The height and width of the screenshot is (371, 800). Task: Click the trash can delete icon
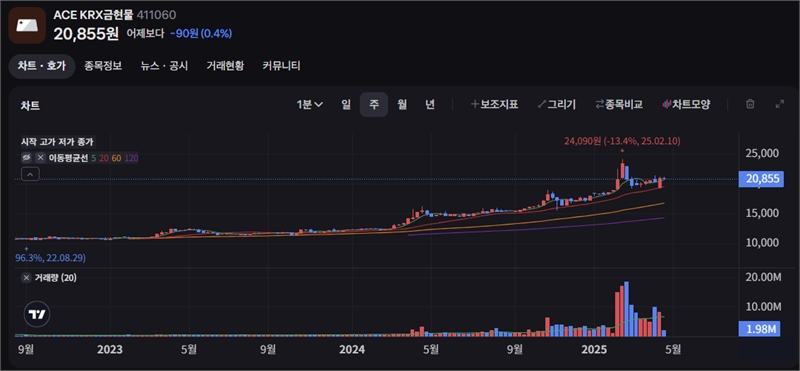pyautogui.click(x=750, y=104)
